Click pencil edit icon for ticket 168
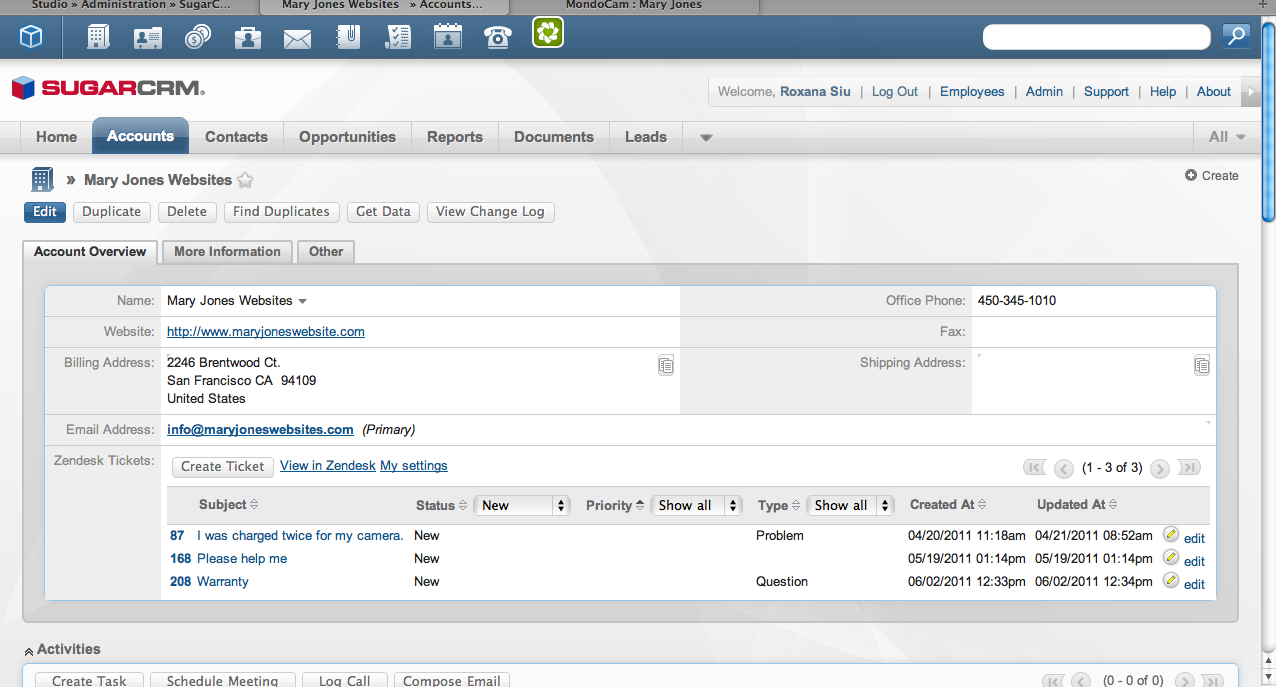 tap(1171, 558)
